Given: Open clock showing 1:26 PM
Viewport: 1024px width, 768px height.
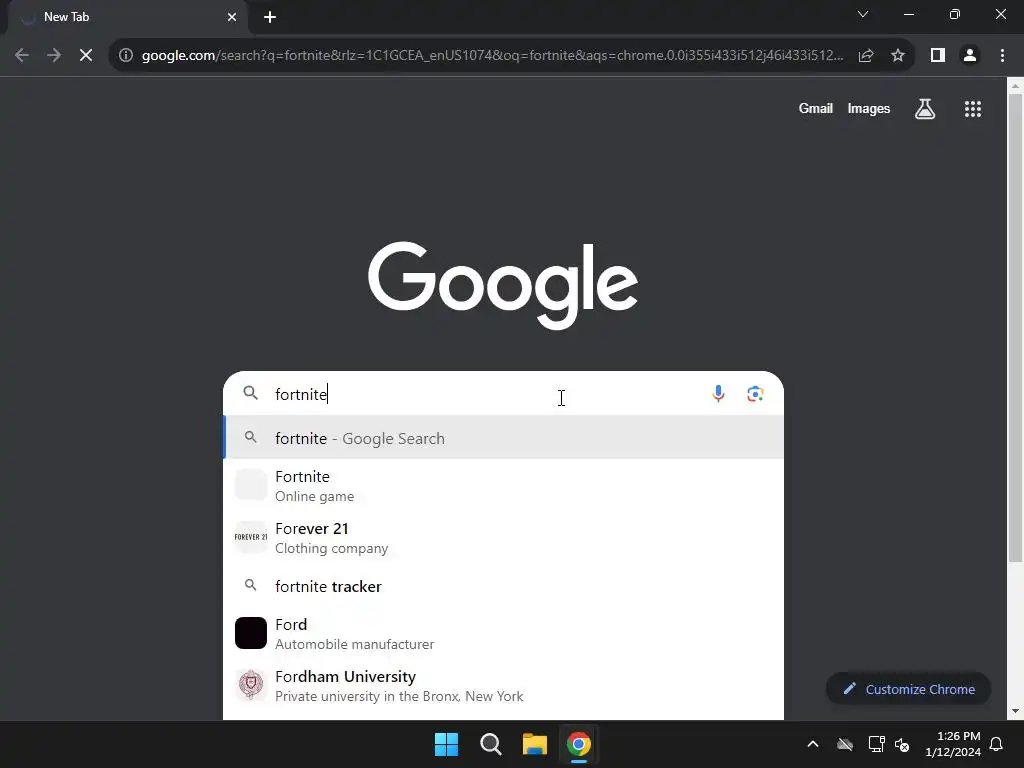Looking at the screenshot, I should (953, 744).
